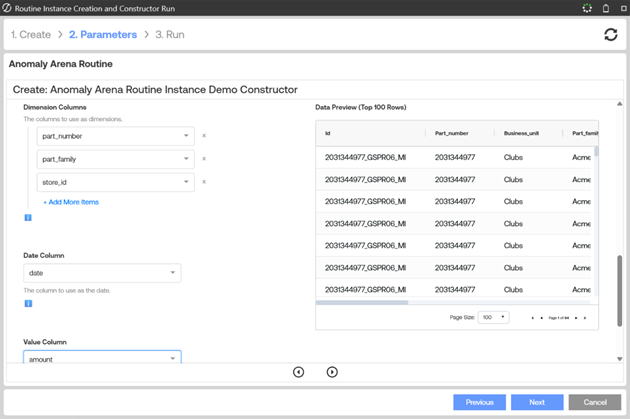This screenshot has width=630, height=419.
Task: Click the Id column header
Action: coord(328,133)
